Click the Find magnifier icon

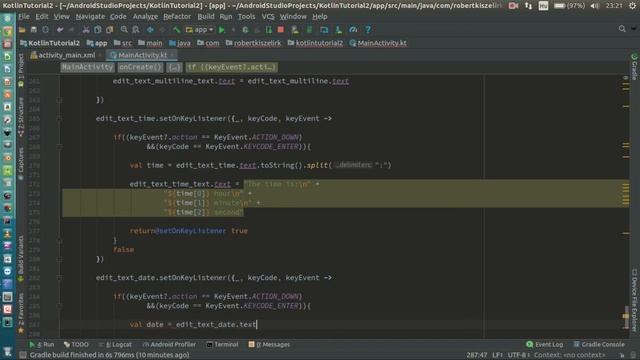pyautogui.click(x=124, y=30)
